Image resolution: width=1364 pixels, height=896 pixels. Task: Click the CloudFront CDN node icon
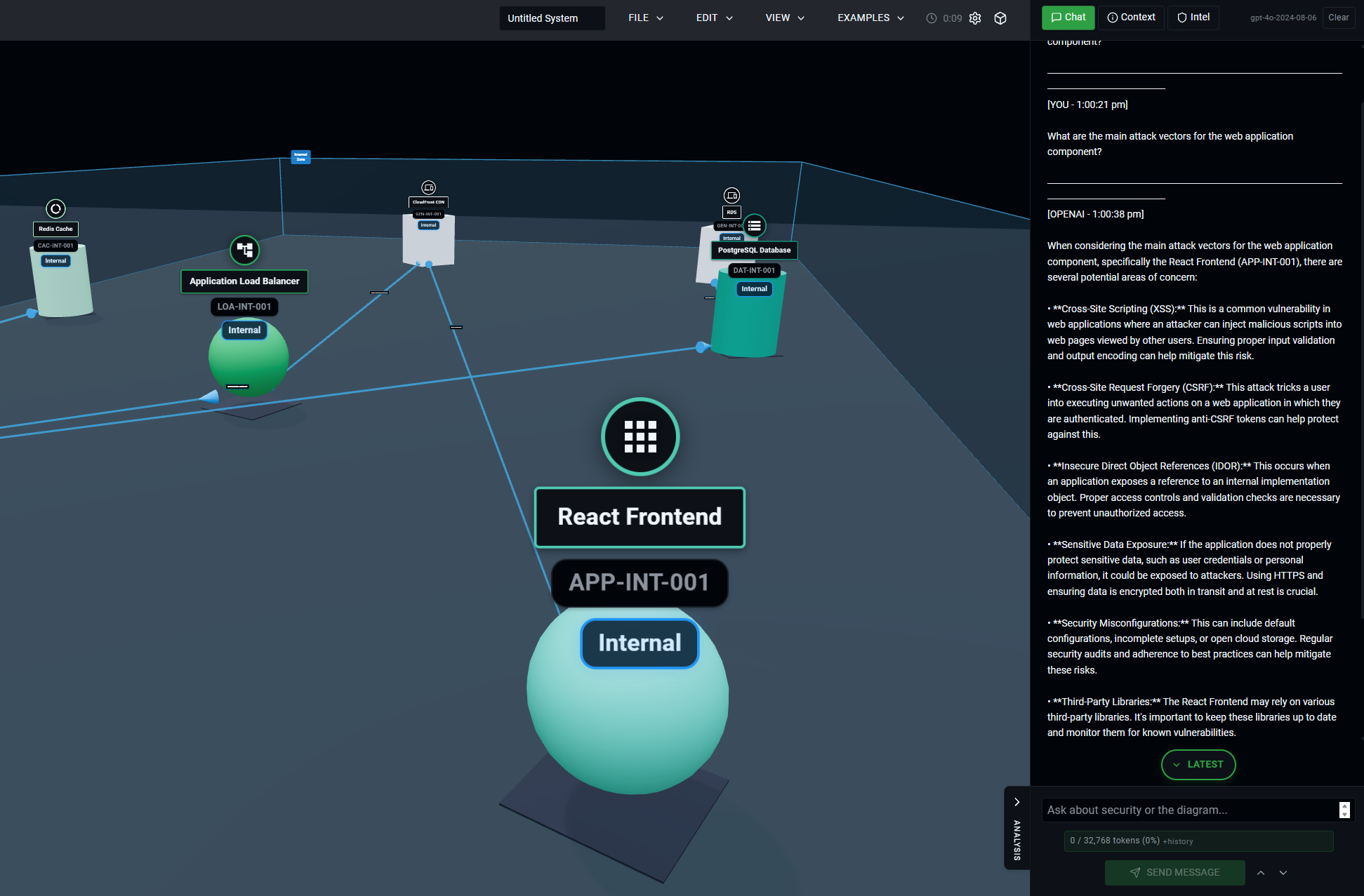[428, 188]
